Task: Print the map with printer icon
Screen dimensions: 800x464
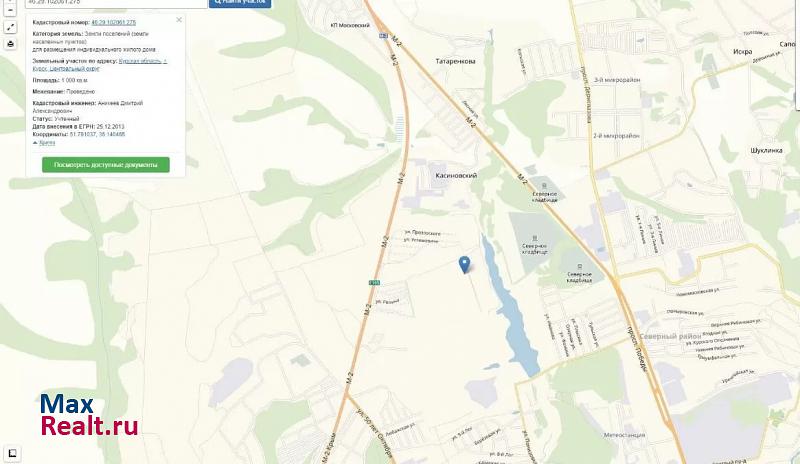Action: [10, 44]
